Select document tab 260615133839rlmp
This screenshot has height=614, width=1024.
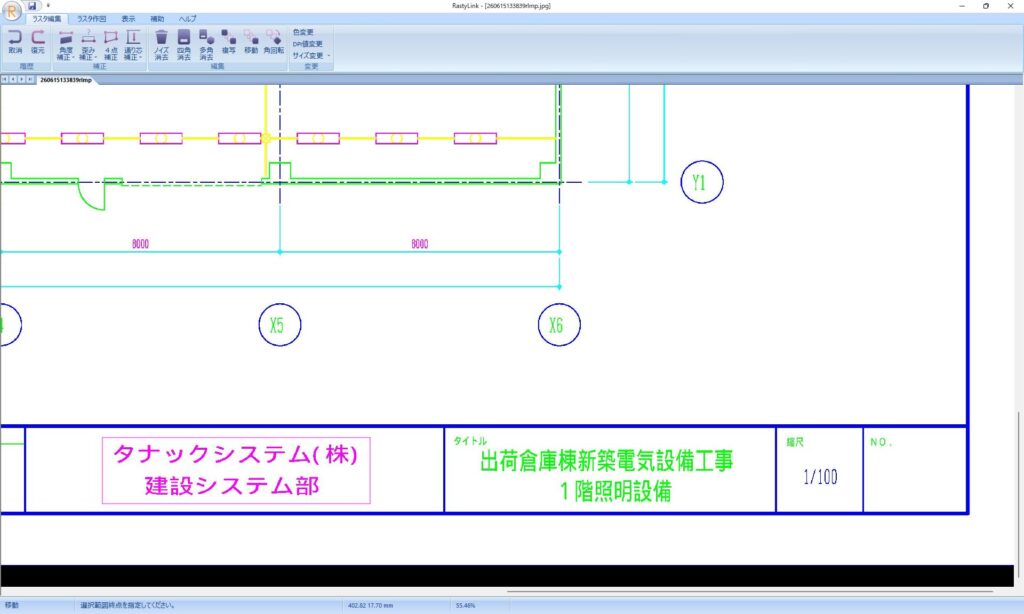(66, 80)
